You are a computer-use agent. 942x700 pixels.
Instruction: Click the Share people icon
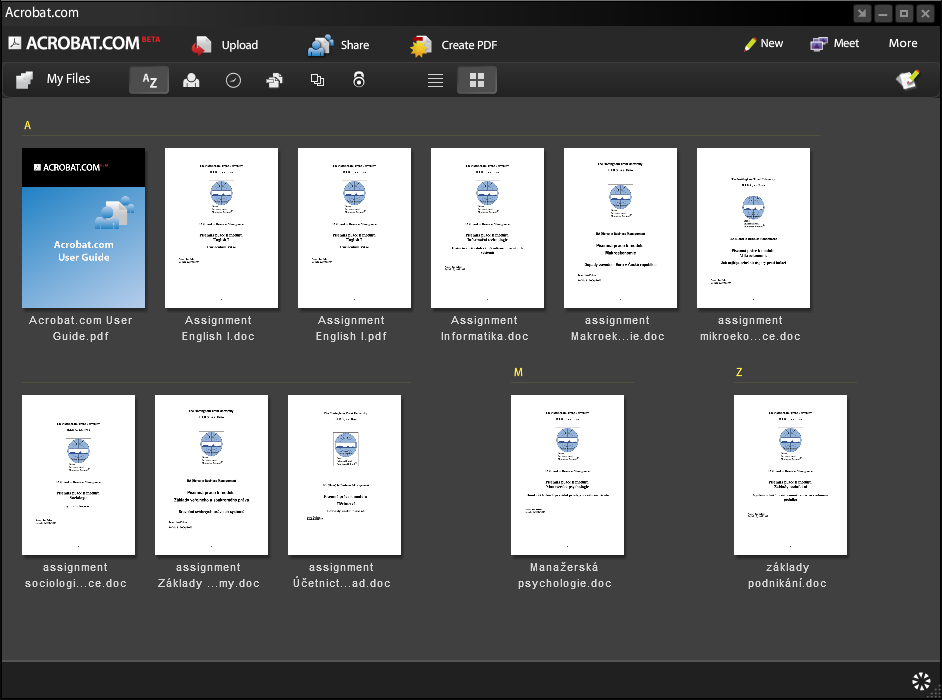click(x=320, y=45)
